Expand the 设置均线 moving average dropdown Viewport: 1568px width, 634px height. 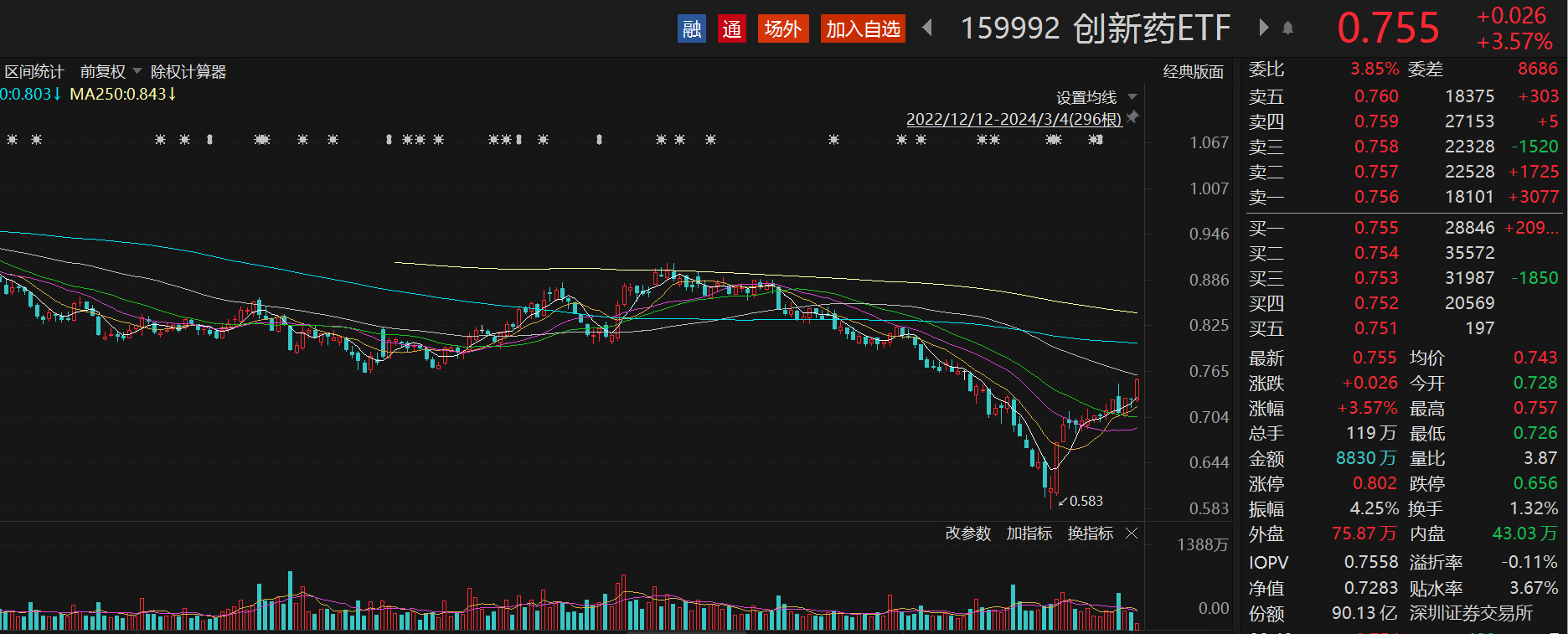1132,97
